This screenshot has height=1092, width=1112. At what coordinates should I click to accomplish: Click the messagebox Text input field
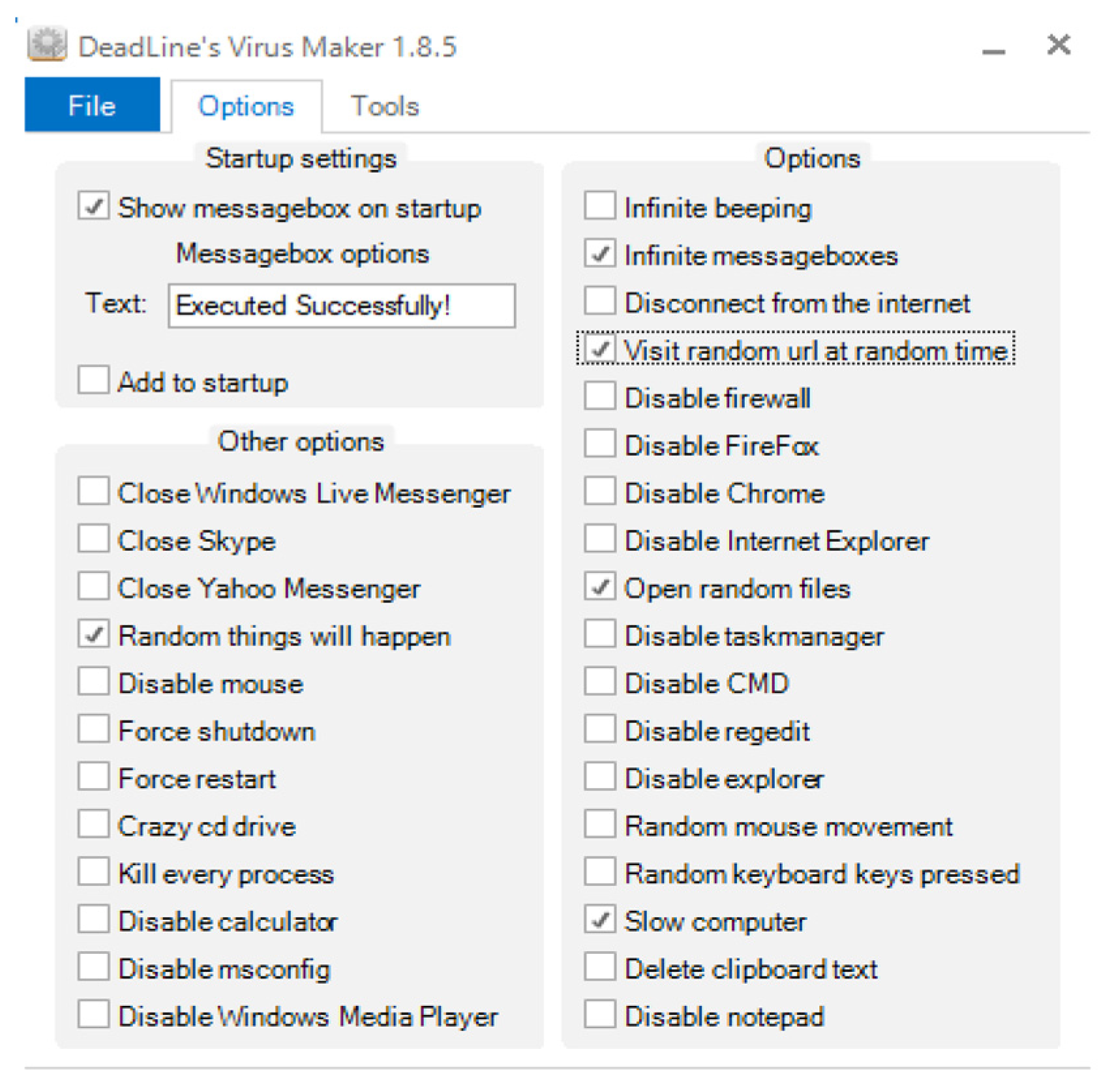341,305
